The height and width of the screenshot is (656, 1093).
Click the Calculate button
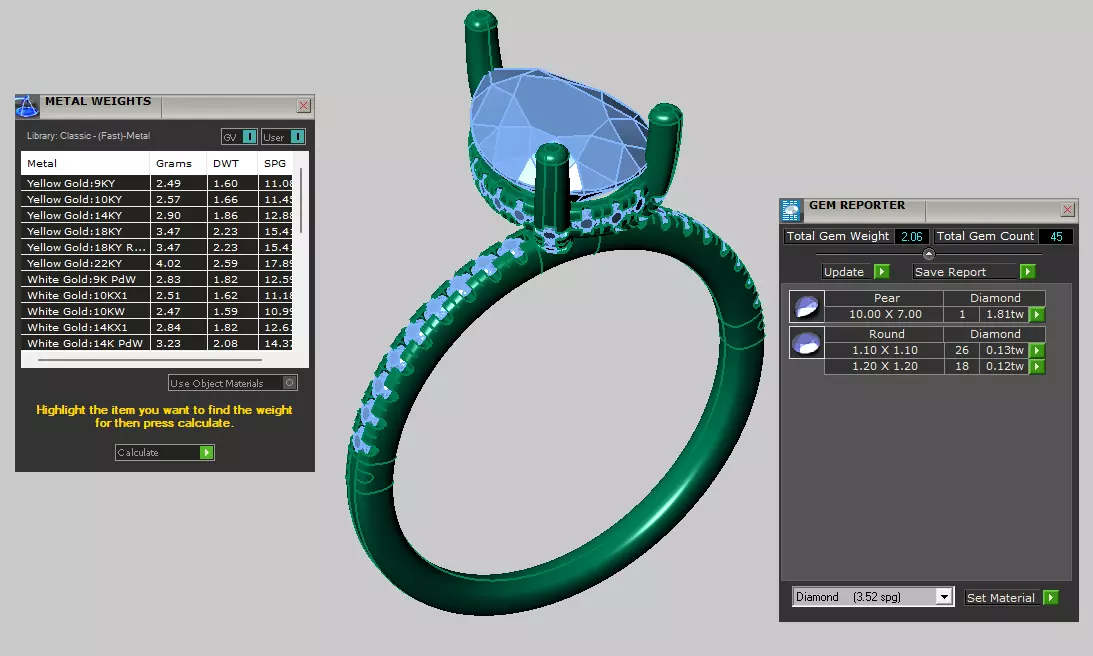pos(165,452)
